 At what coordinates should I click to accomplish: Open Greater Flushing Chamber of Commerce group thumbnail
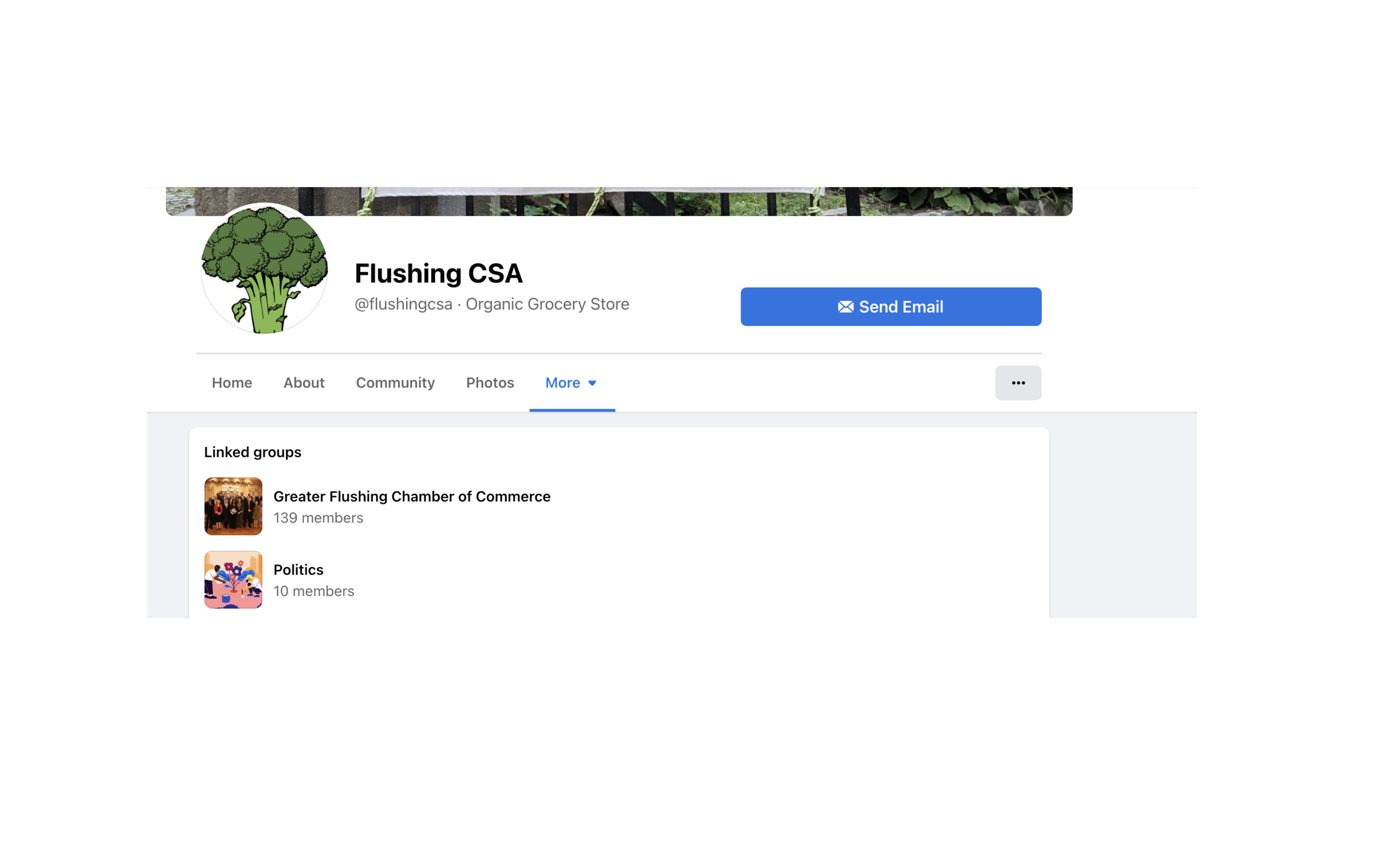click(233, 506)
